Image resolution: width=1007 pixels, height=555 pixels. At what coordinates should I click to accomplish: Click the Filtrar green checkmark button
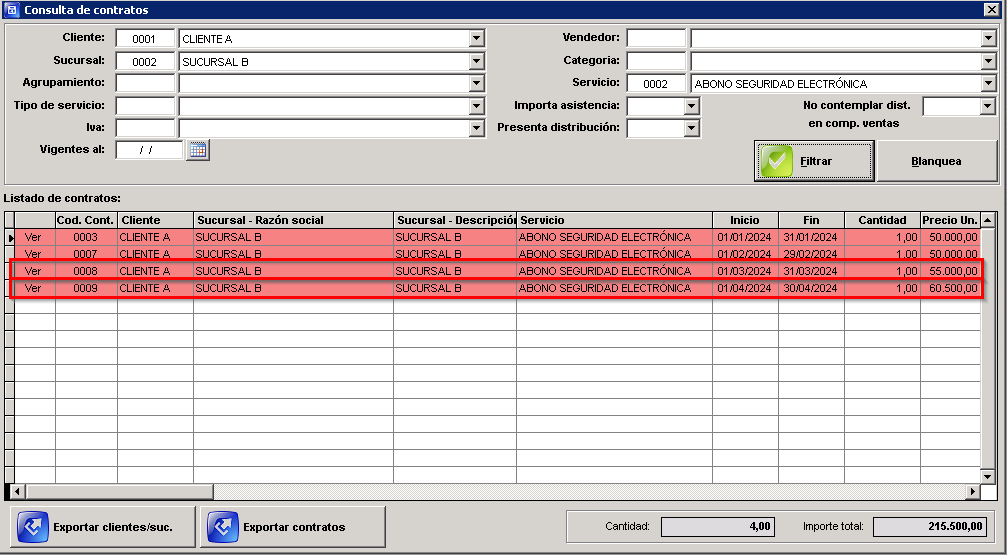(814, 161)
